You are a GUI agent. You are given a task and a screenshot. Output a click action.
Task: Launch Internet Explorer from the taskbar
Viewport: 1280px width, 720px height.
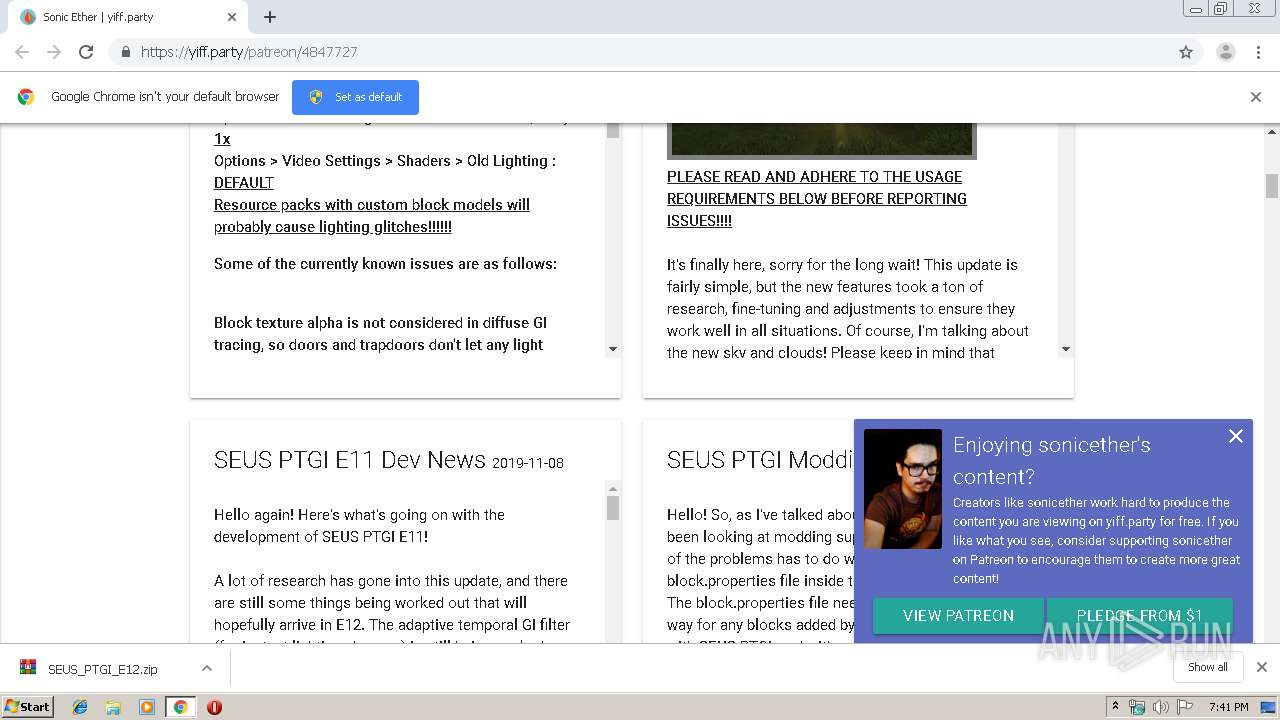[80, 707]
